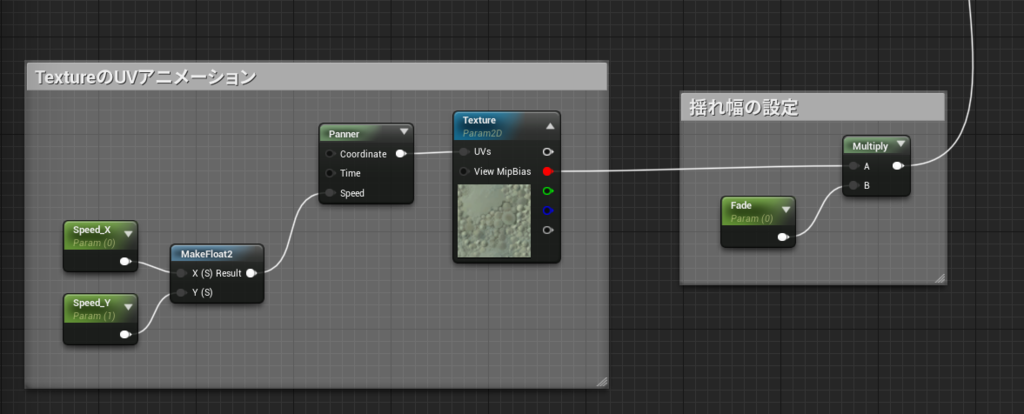The height and width of the screenshot is (414, 1024).
Task: Click the Panner Coordinate input pin
Action: (330, 154)
